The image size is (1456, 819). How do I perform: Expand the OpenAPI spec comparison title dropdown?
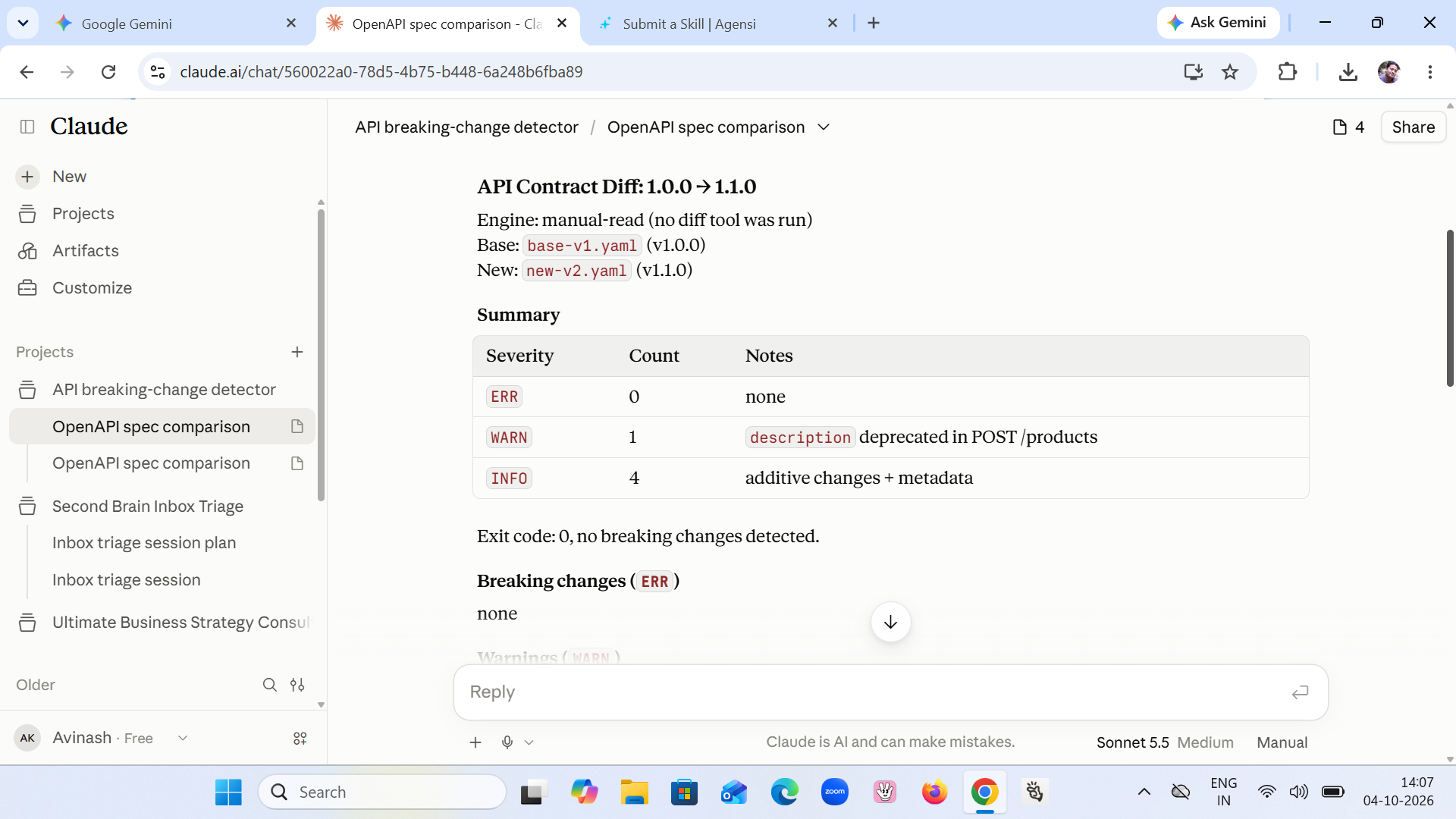(824, 127)
